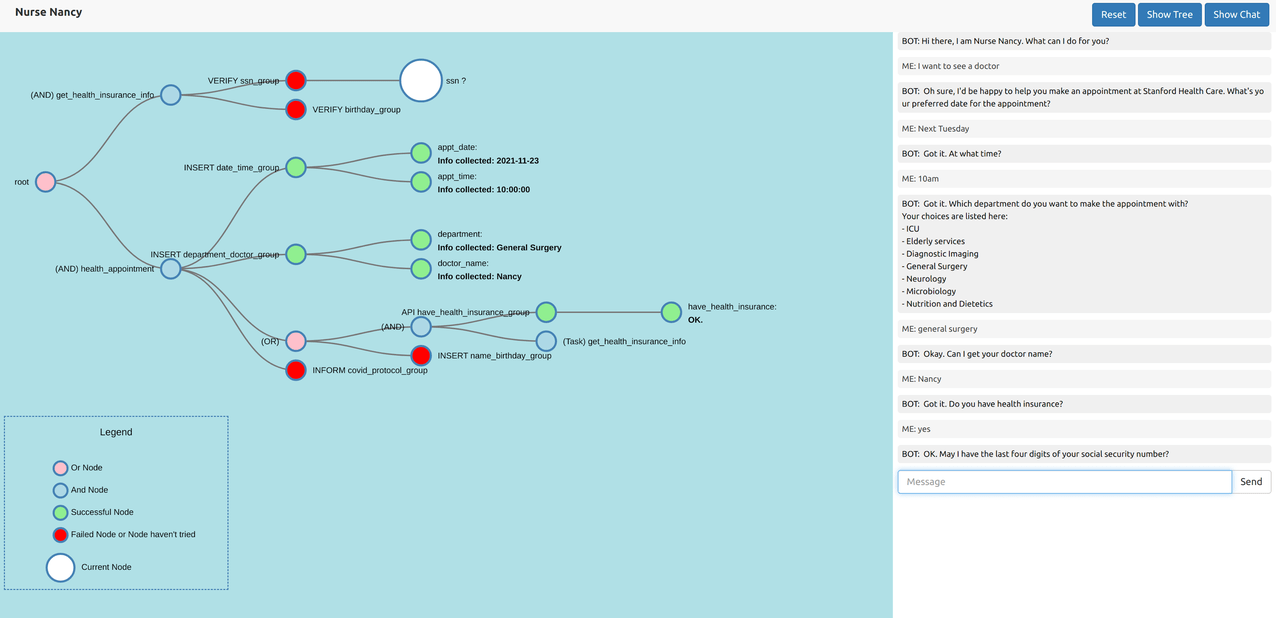Click the red VERIFY ssn_group node

(x=296, y=80)
